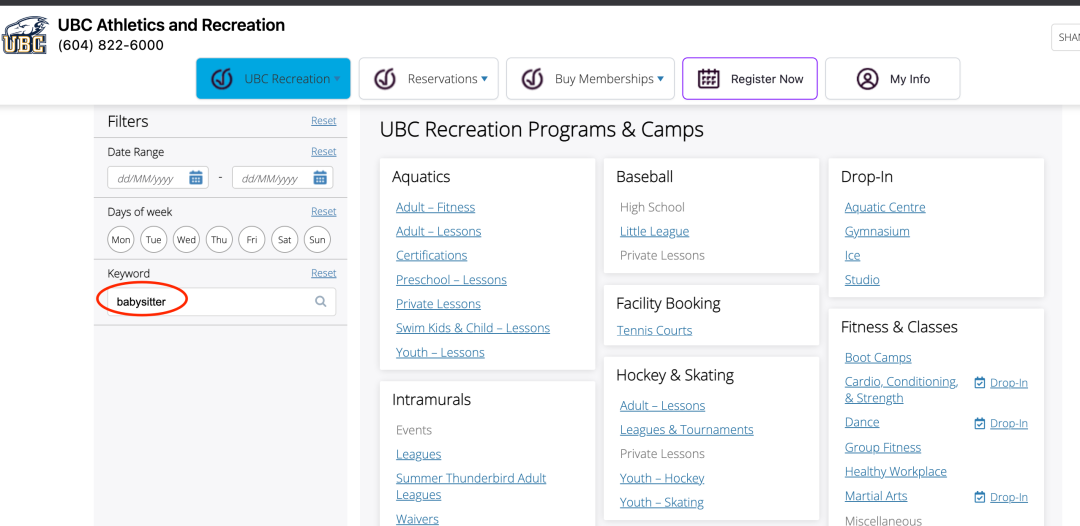This screenshot has width=1080, height=526.
Task: Click the Drop-In calendar icon beside Martial Arts
Action: point(979,497)
